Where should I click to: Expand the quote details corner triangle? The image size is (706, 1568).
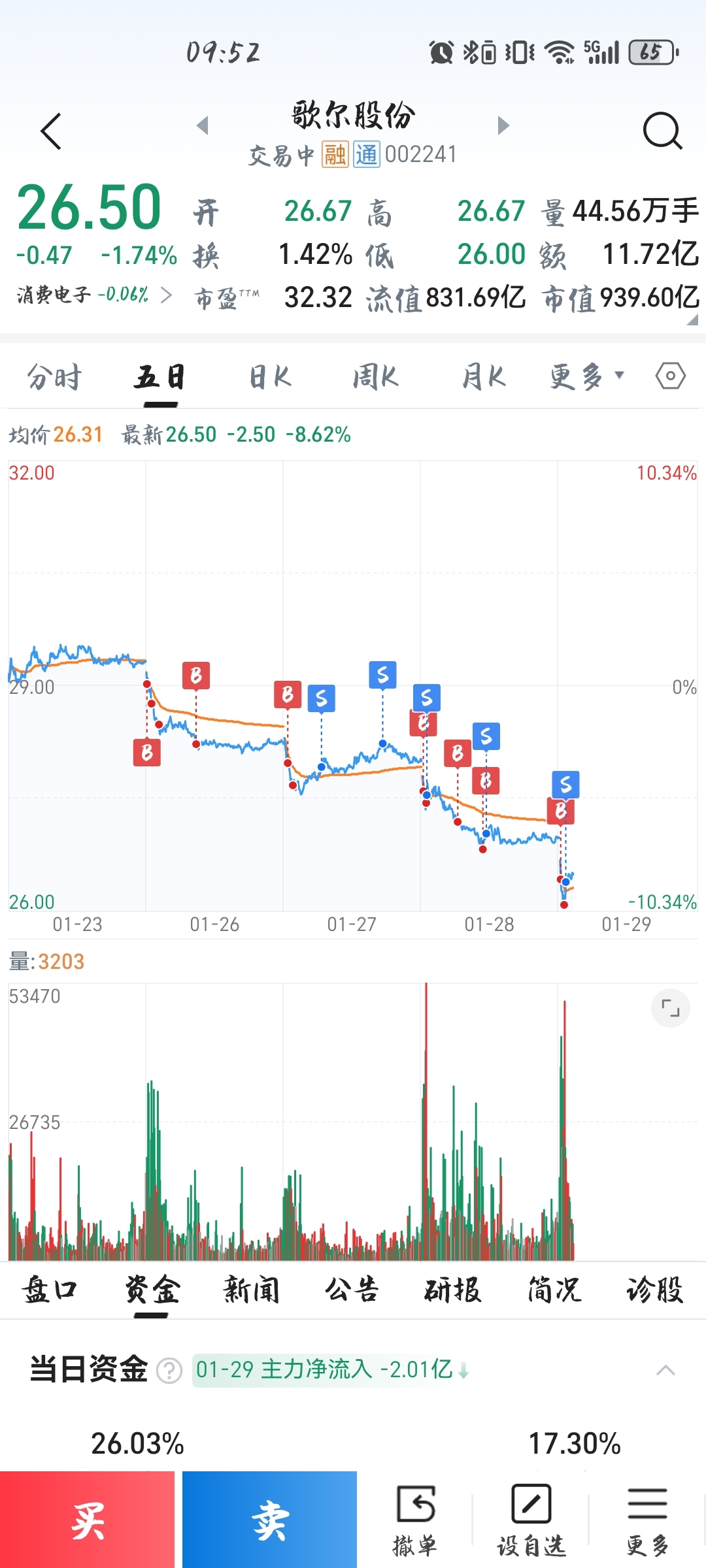tap(692, 319)
